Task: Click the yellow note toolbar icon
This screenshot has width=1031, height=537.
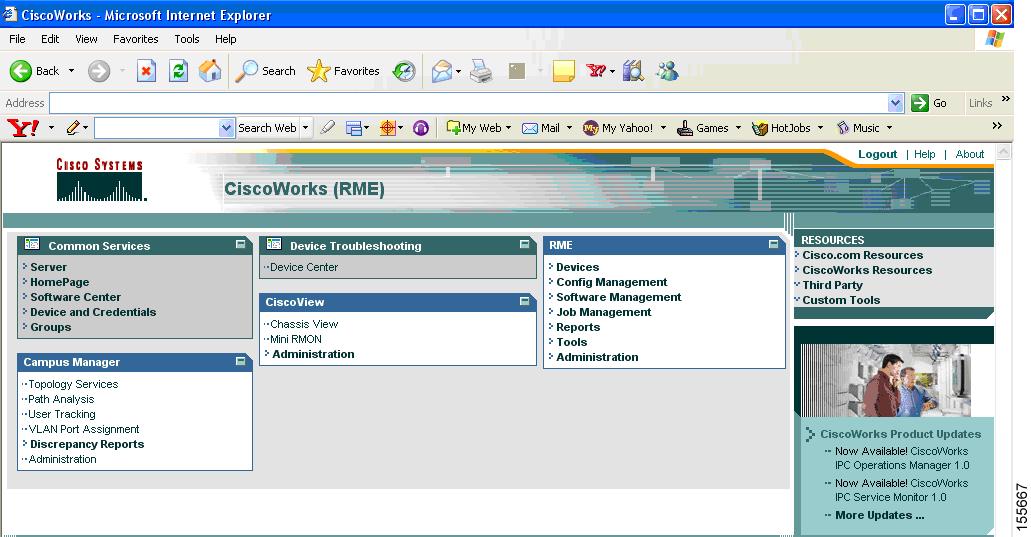Action: (563, 70)
